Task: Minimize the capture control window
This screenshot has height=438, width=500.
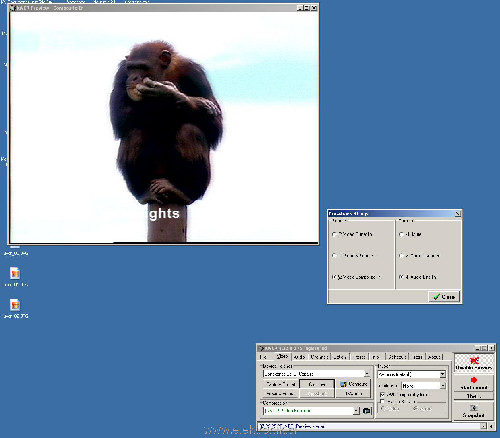Action: pyautogui.click(x=478, y=348)
